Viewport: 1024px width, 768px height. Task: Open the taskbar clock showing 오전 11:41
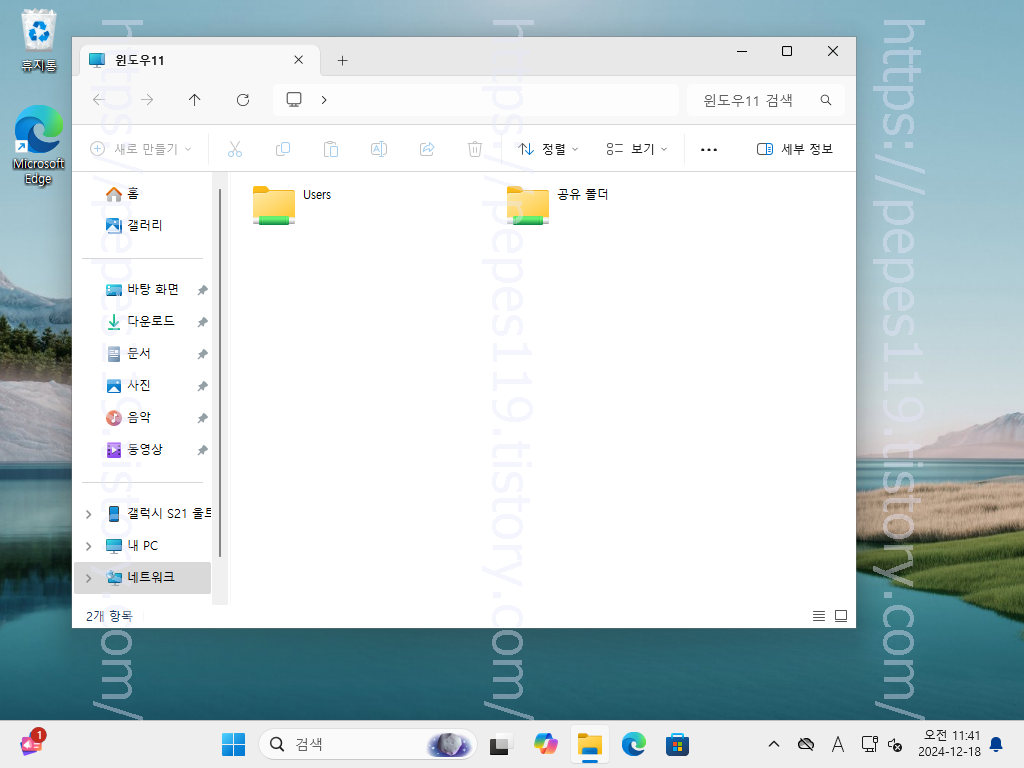coord(950,744)
